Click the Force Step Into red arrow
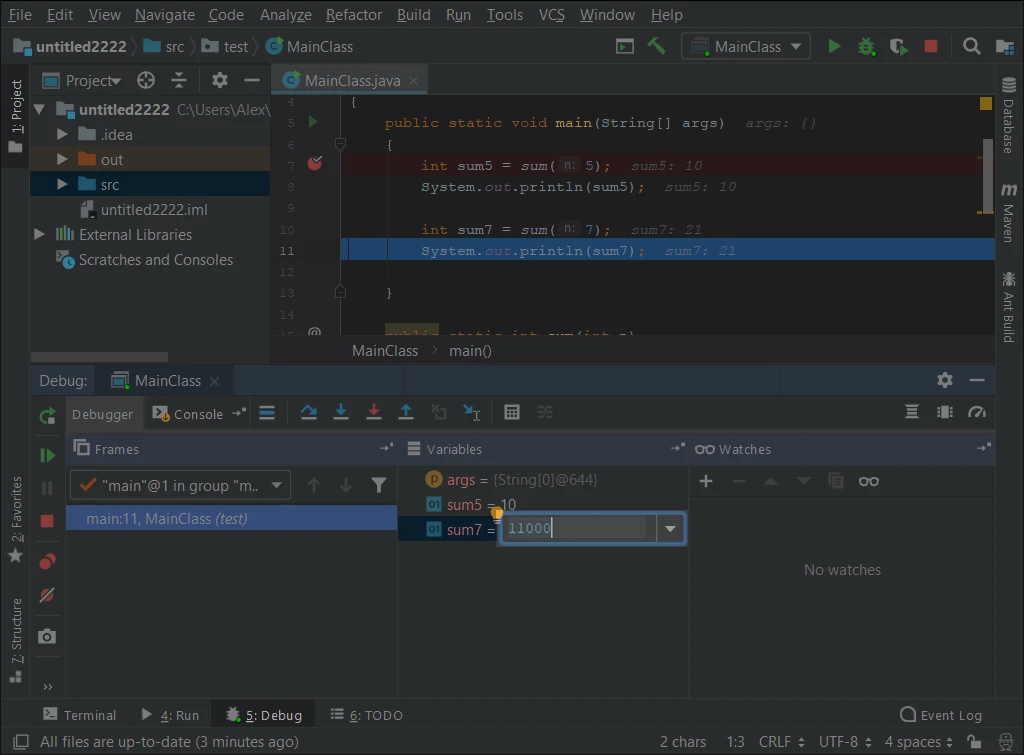Image resolution: width=1024 pixels, height=755 pixels. coord(374,412)
